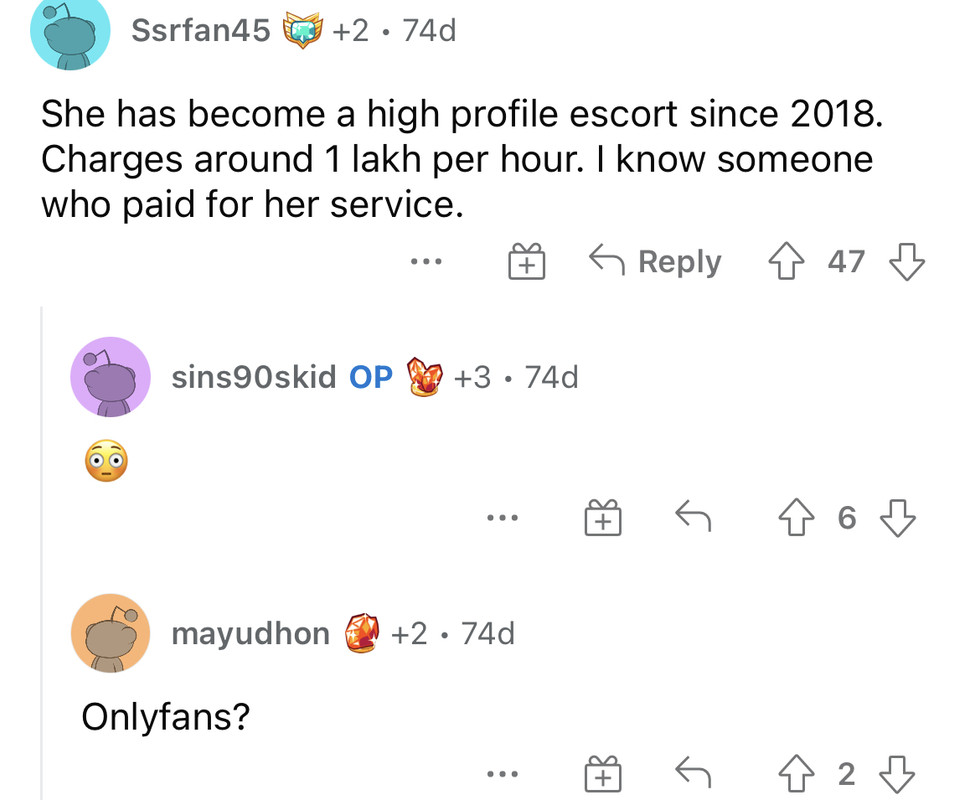Open more options on Ssrfan45's comment
980x800 pixels.
coord(424,263)
